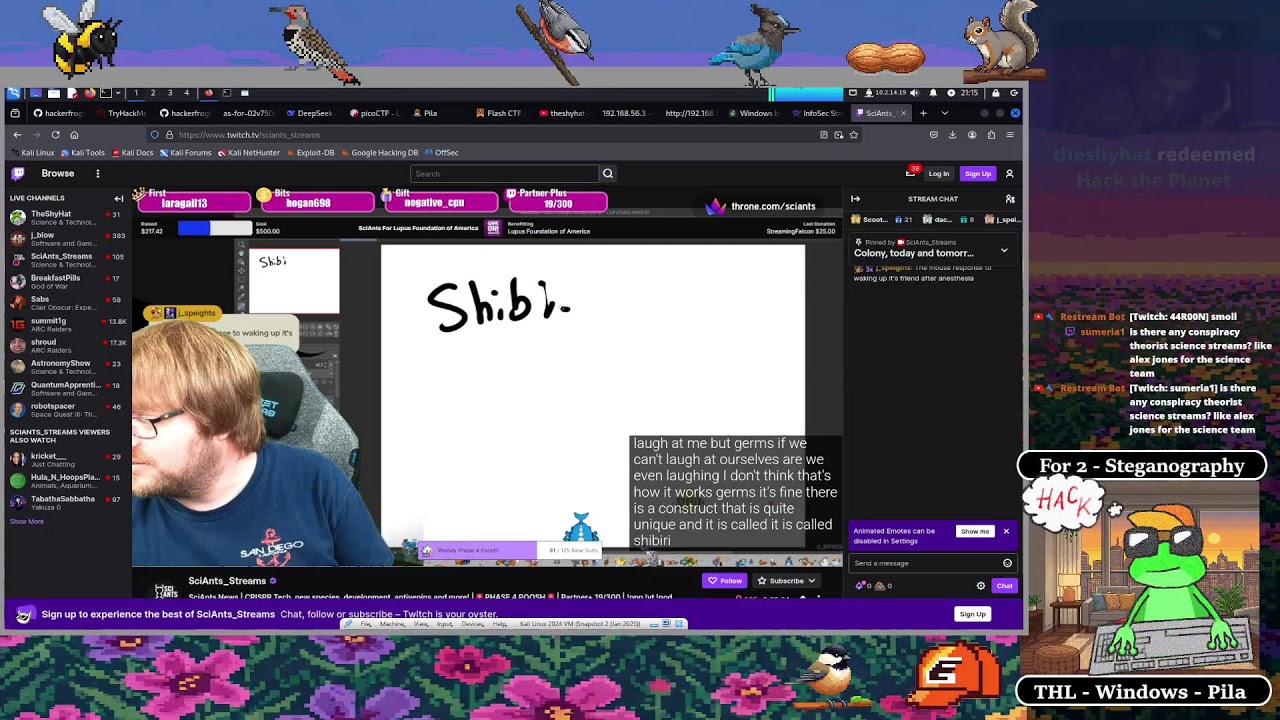Open the three-dot menu beside Browse

(97, 173)
